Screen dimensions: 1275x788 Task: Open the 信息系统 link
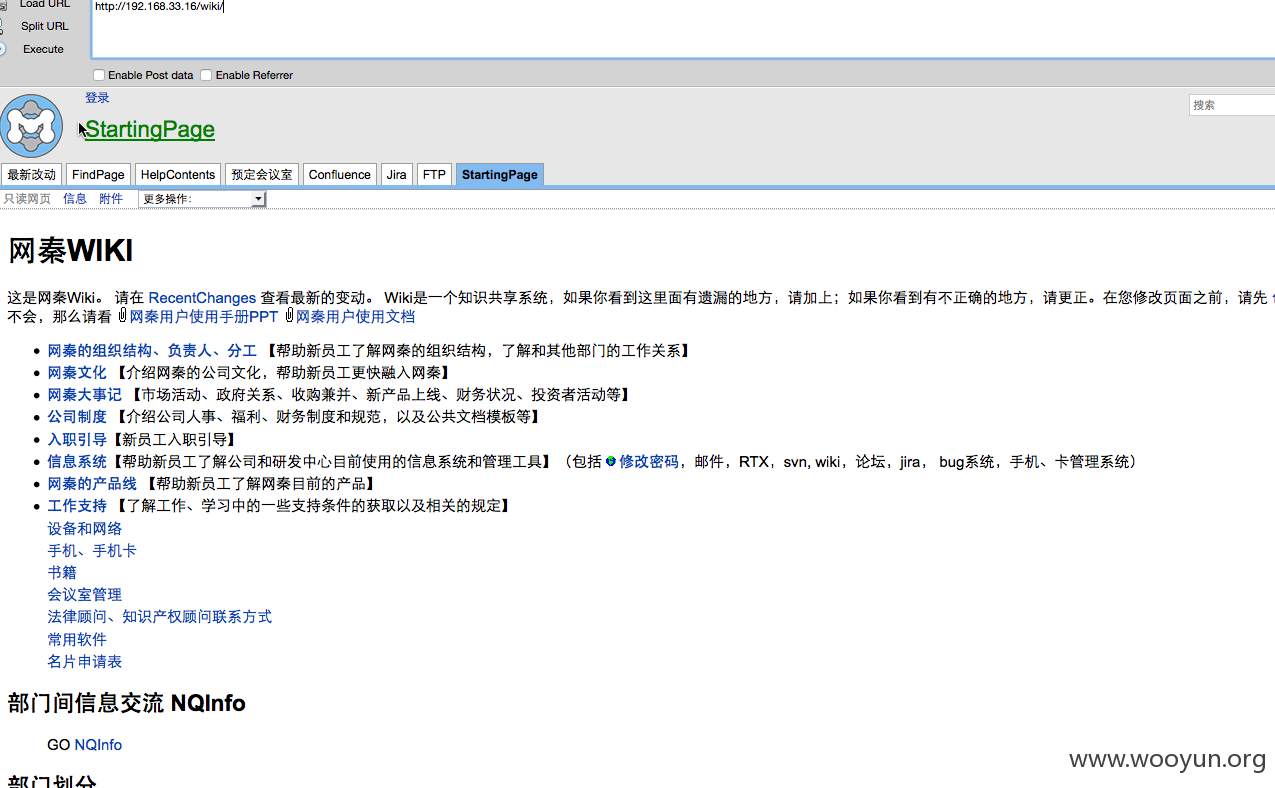[77, 461]
